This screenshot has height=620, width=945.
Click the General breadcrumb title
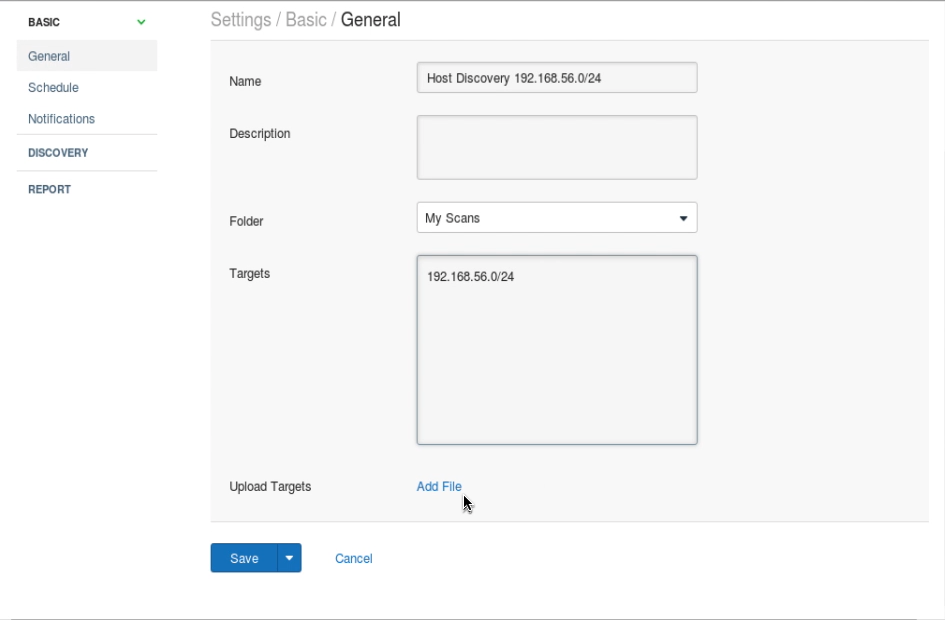coord(370,20)
